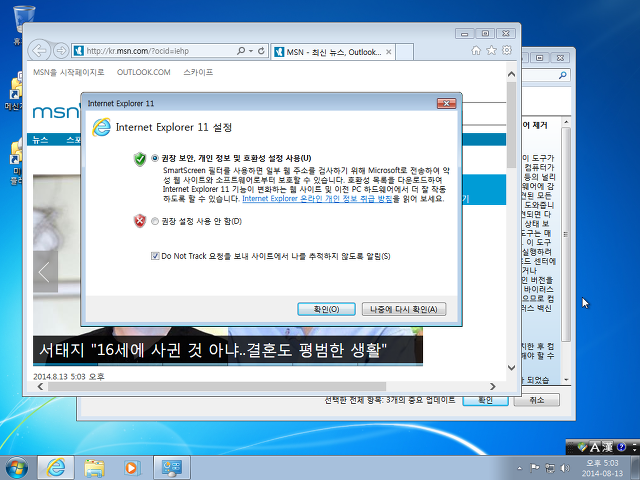Click the language bar 漢 Hanja icon

[x=607, y=447]
